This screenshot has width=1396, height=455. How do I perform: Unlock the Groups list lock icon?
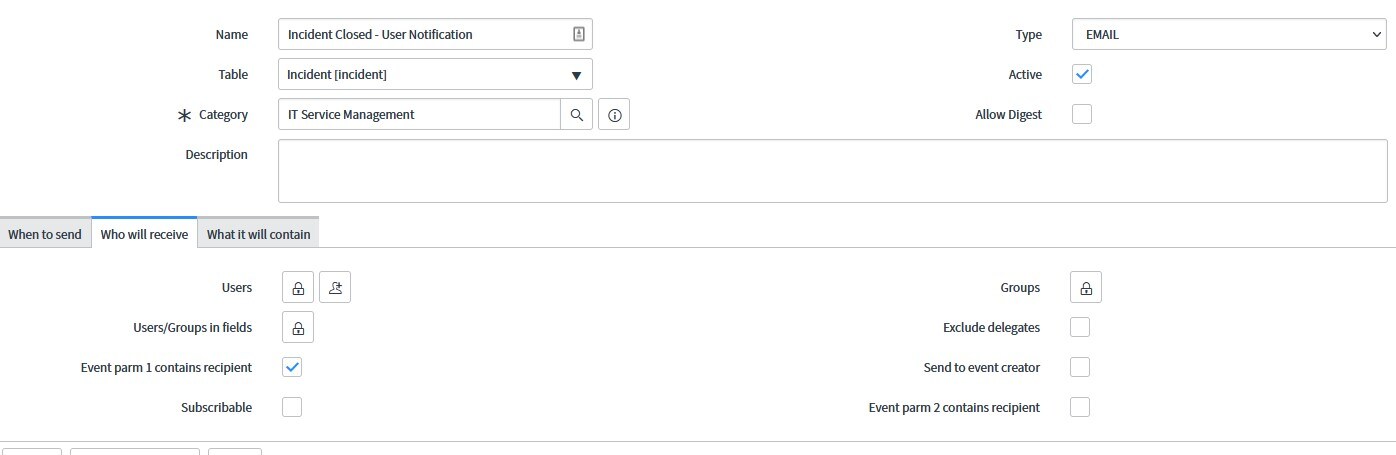tap(1086, 288)
